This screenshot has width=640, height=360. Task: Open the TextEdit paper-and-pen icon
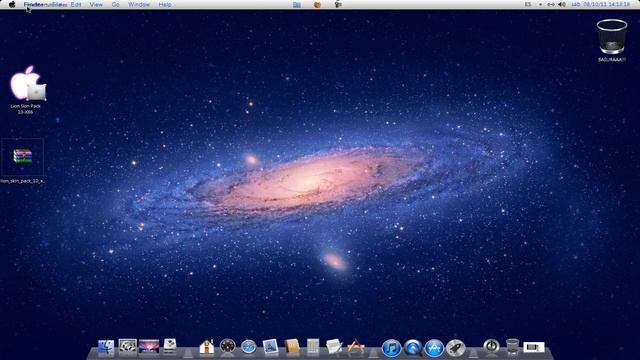tap(334, 347)
